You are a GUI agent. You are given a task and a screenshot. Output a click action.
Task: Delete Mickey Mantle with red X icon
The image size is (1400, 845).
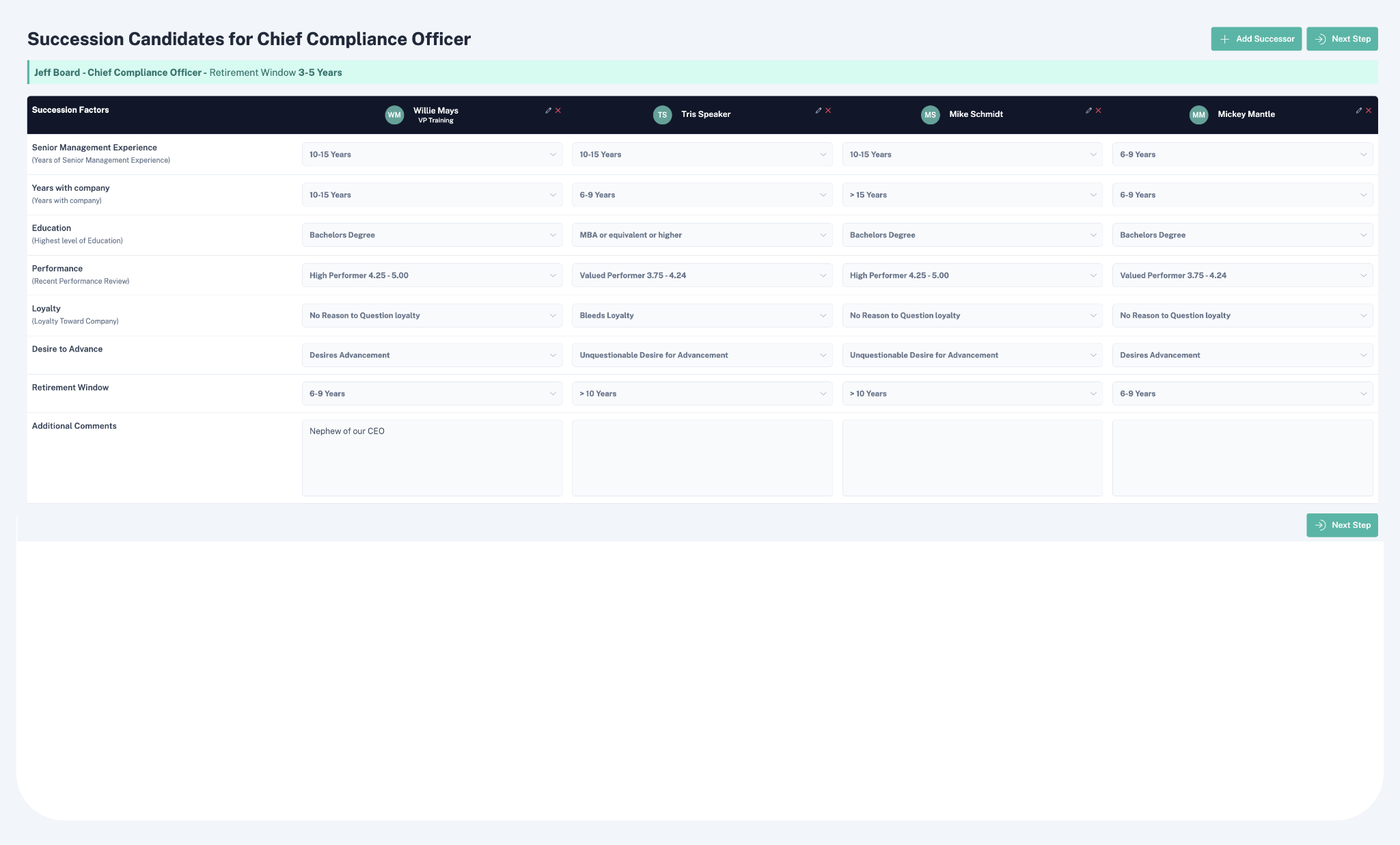(1369, 111)
